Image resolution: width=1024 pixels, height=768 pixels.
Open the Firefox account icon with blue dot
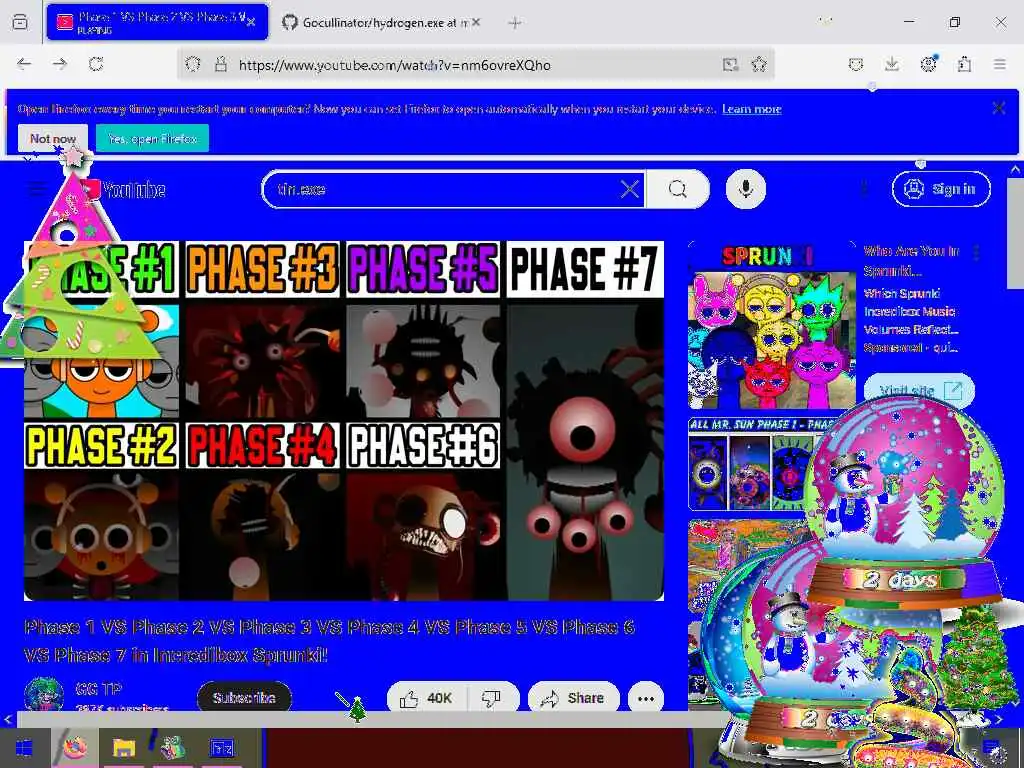coord(929,63)
